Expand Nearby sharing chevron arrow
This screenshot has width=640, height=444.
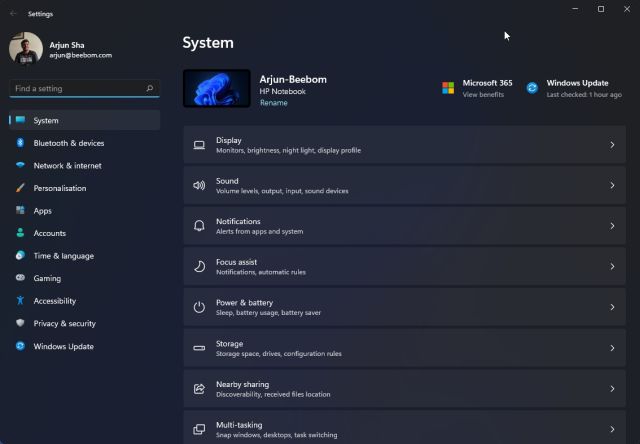[612, 388]
